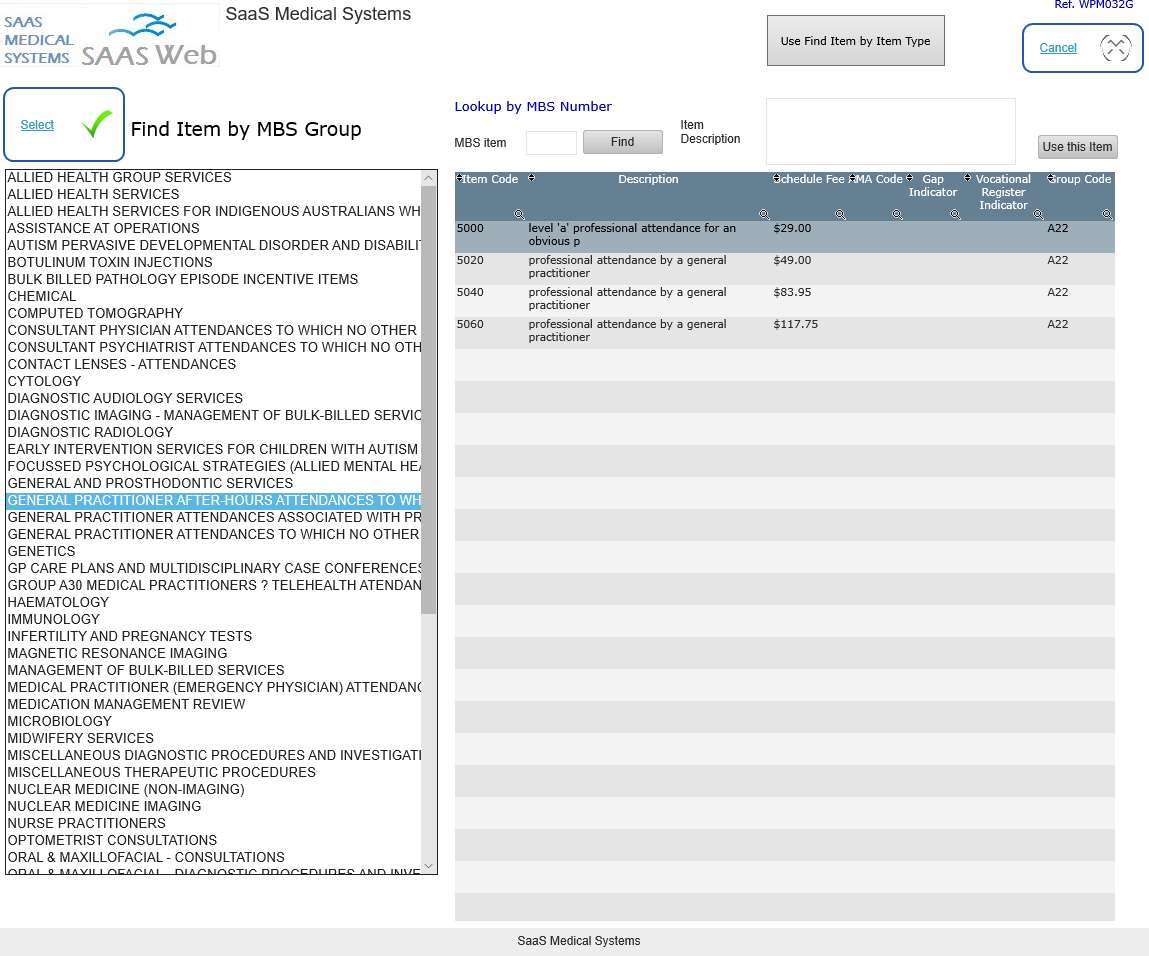Sort the AMA Code column

(x=852, y=178)
